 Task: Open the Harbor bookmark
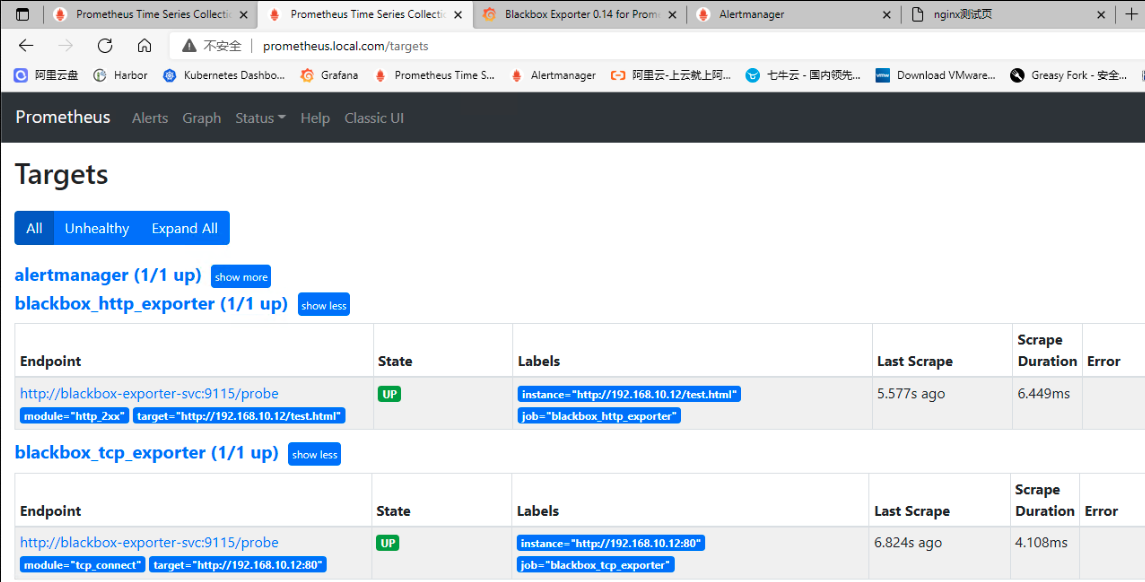tap(120, 75)
